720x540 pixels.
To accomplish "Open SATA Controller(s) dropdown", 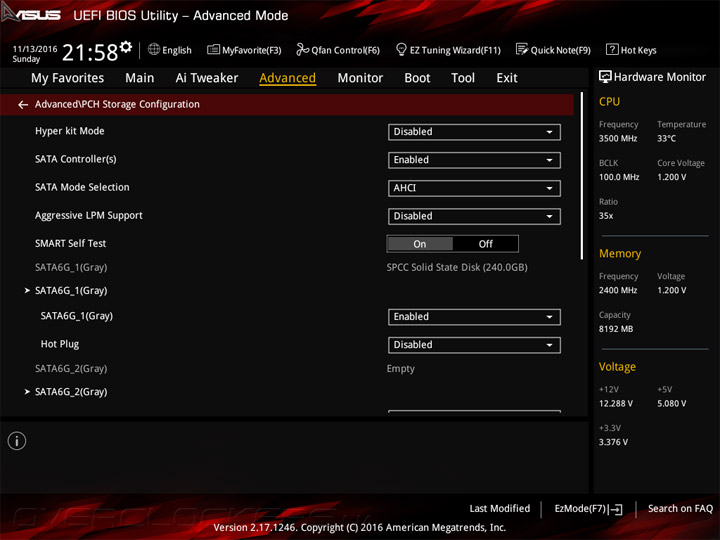I will click(x=474, y=160).
